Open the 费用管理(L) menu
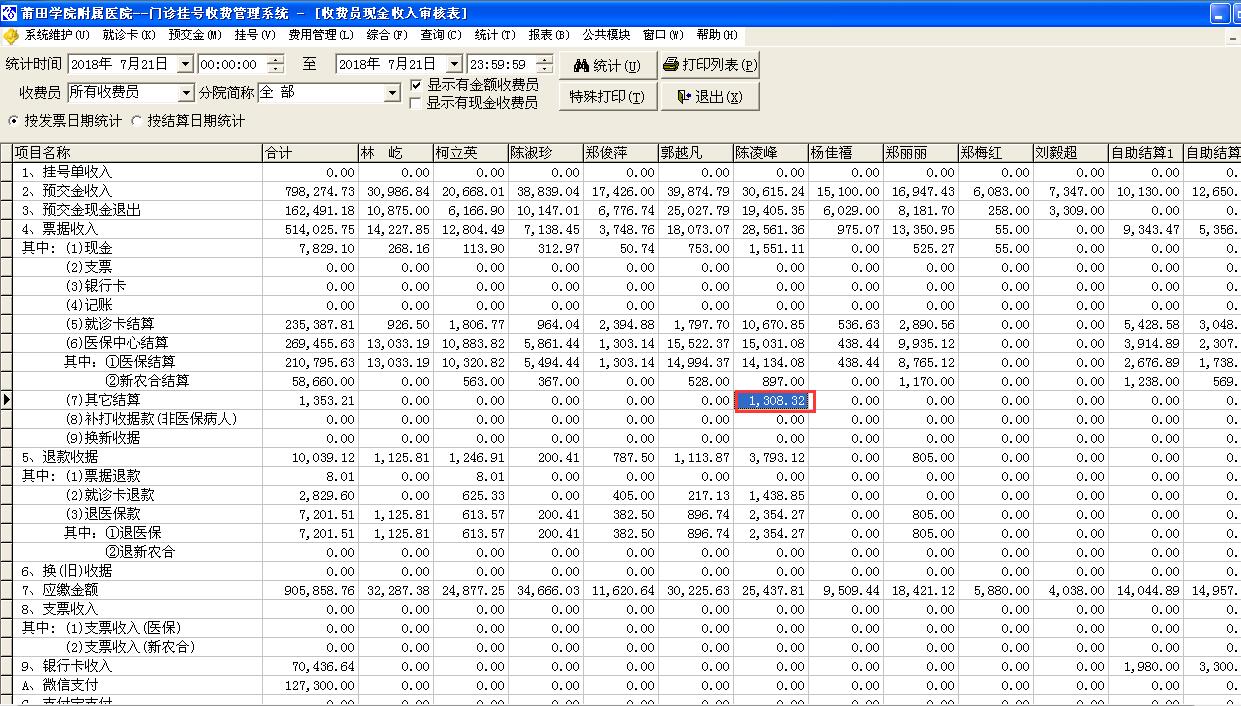This screenshot has width=1241, height=706. (x=320, y=35)
